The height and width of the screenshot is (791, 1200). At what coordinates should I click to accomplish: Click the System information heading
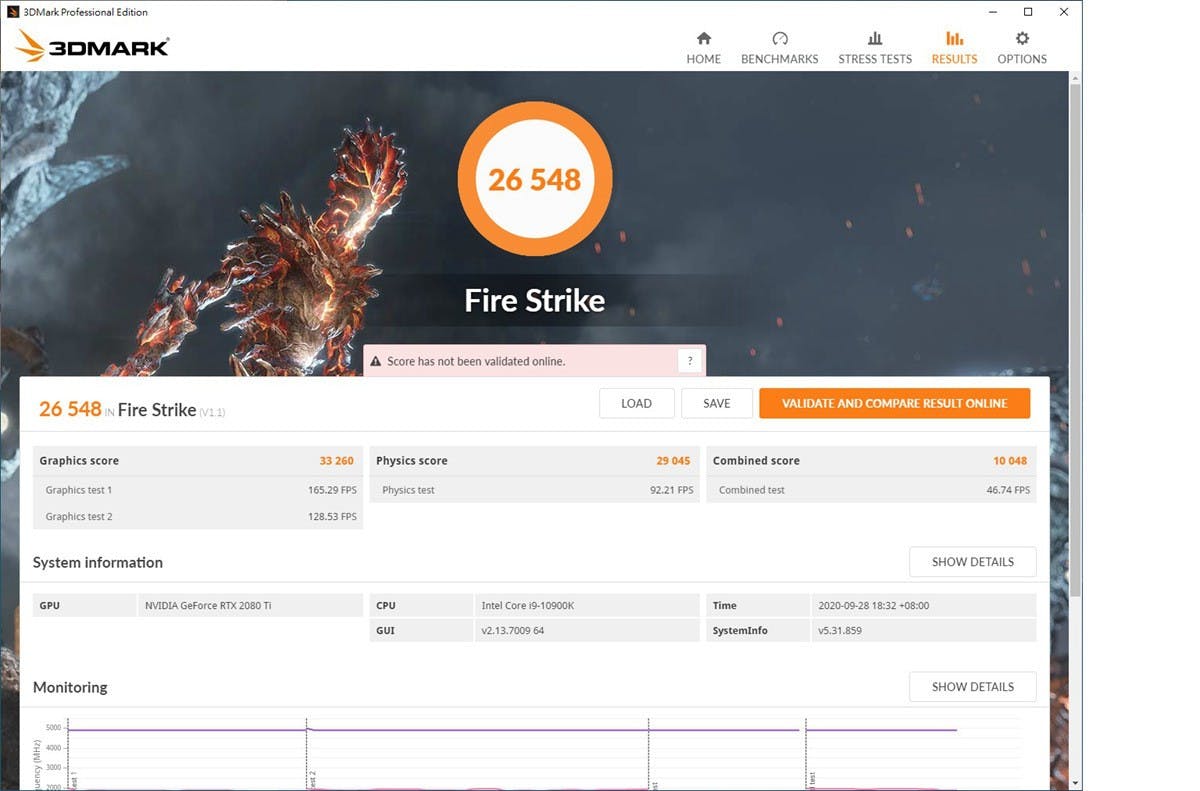pyautogui.click(x=98, y=562)
